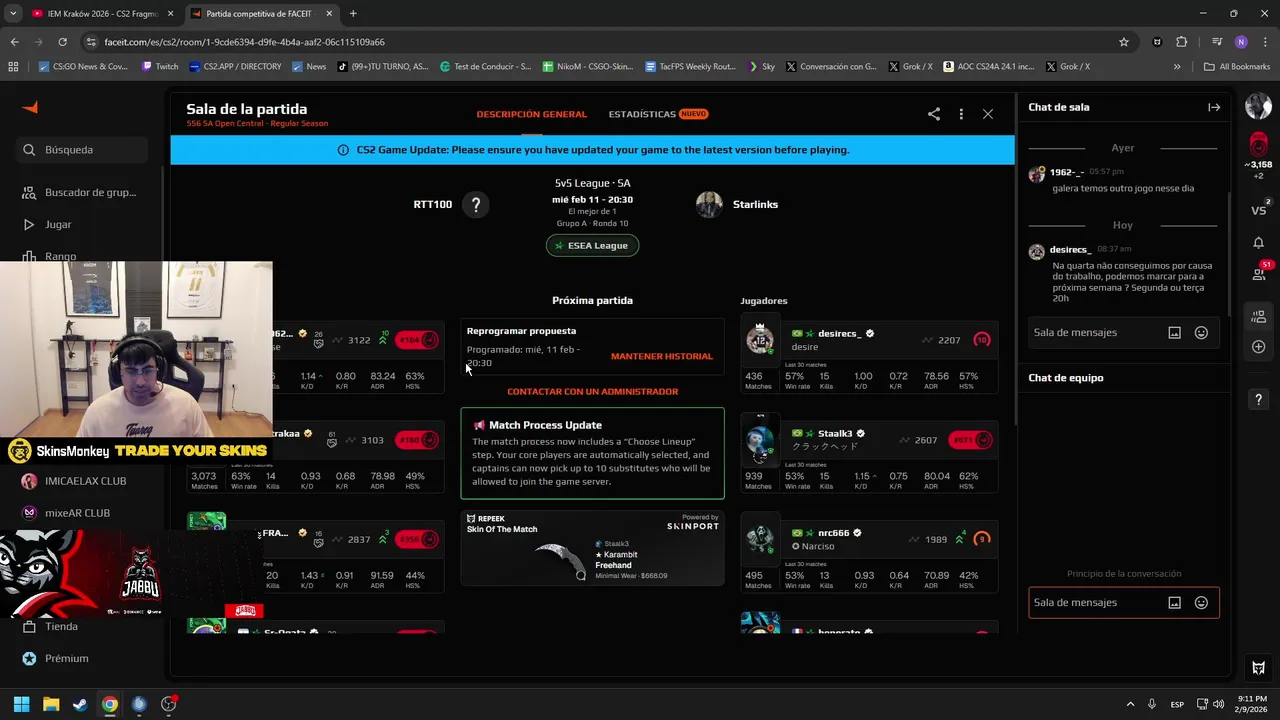Switch to Descripción General tab
This screenshot has height=720, width=1280.
(531, 114)
